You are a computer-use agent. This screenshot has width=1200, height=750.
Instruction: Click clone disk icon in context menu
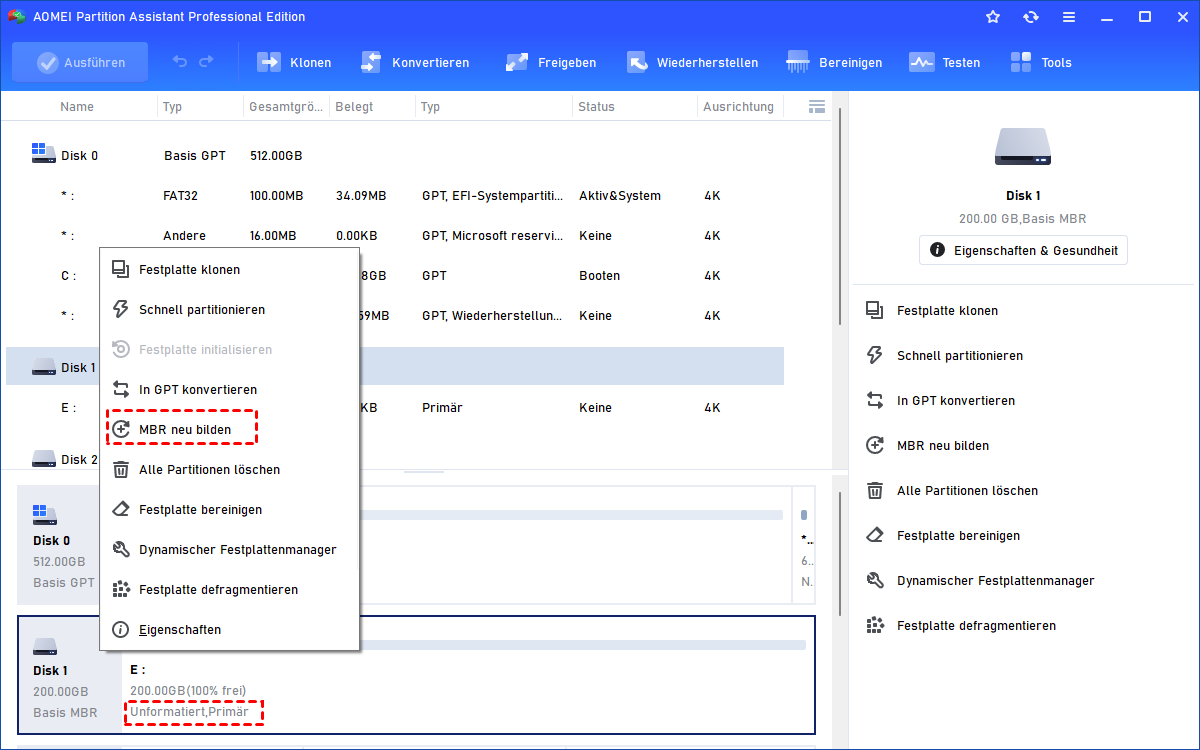[x=121, y=270]
